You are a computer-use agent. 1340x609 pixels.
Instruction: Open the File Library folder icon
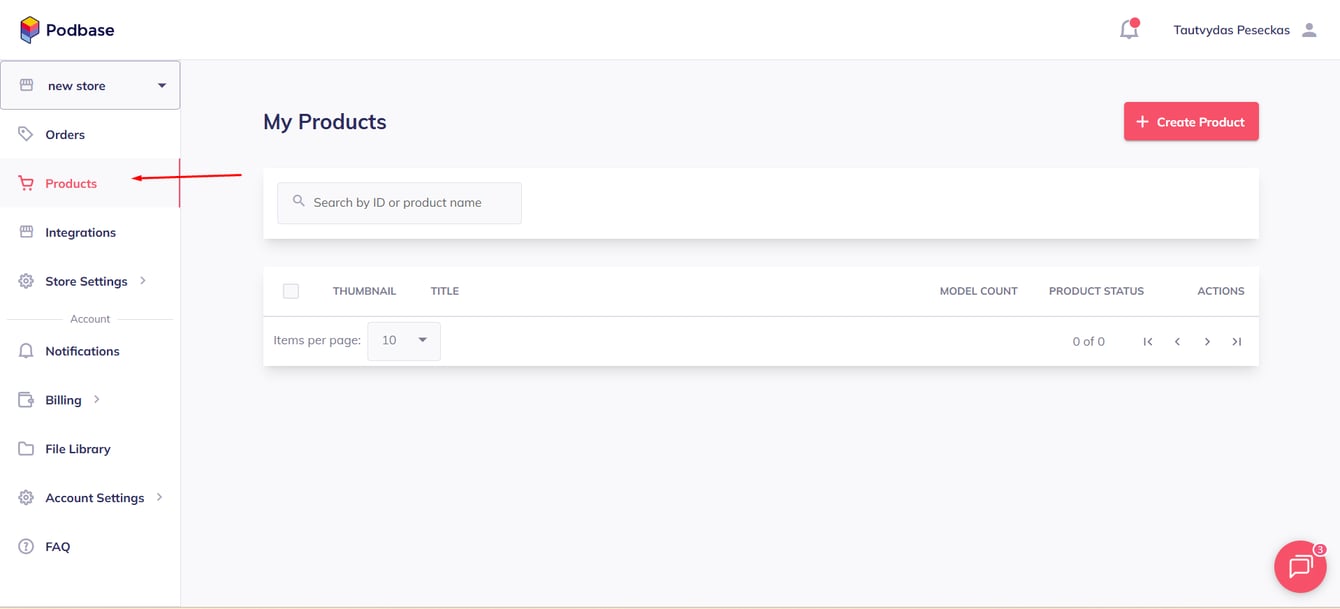(24, 448)
